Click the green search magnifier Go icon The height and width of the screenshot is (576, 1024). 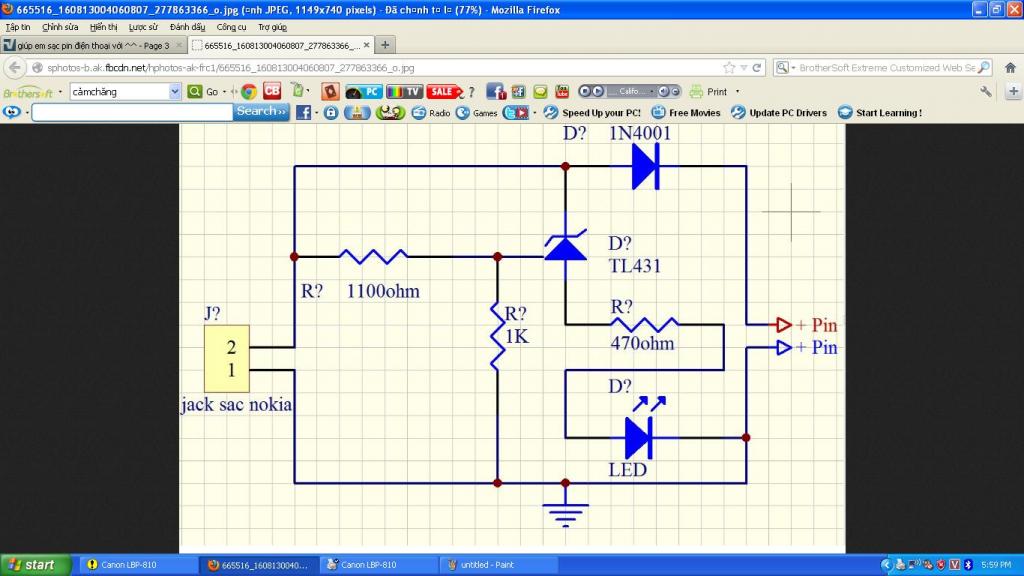(x=194, y=91)
